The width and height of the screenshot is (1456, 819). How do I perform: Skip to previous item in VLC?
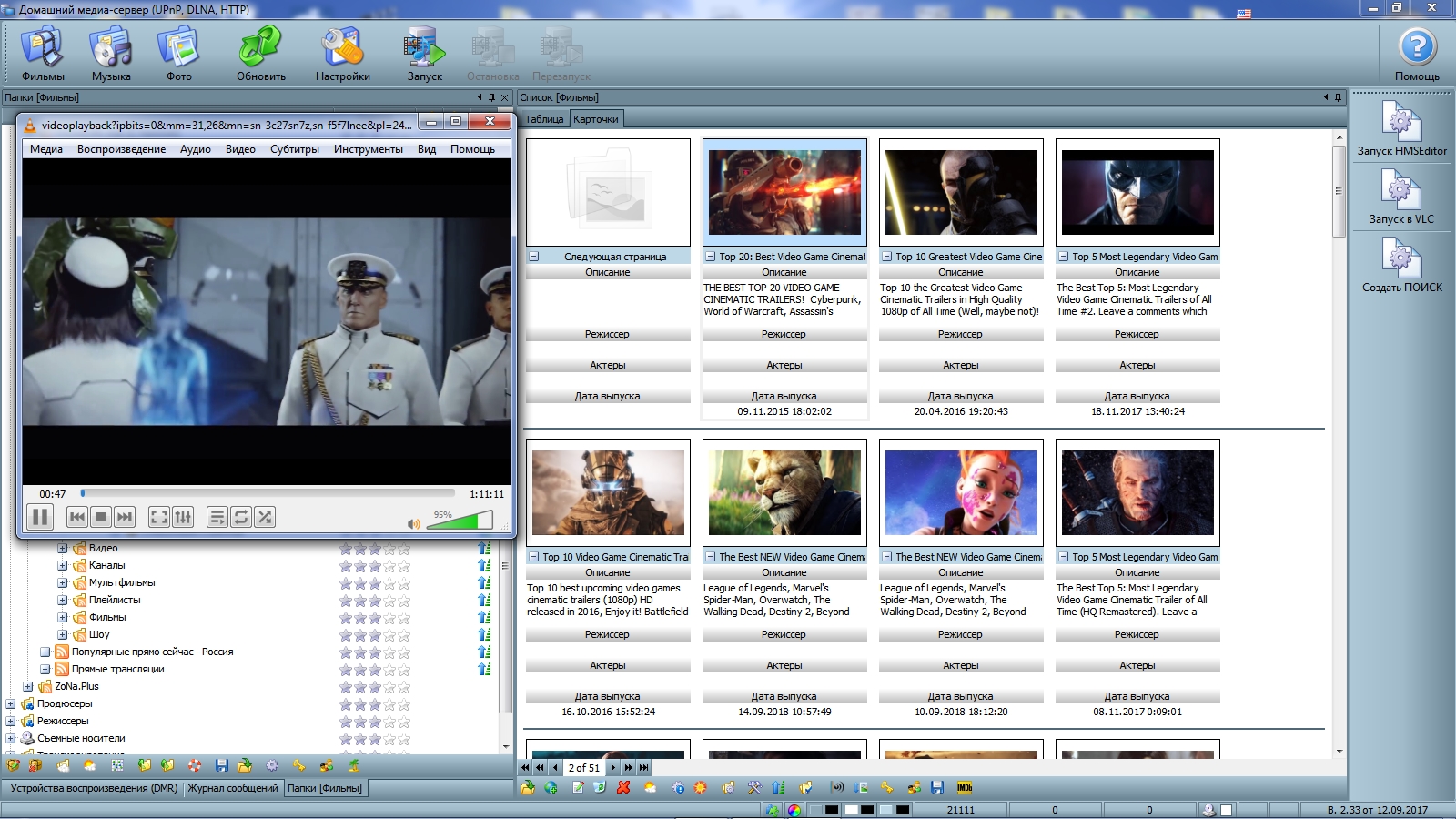pos(77,517)
